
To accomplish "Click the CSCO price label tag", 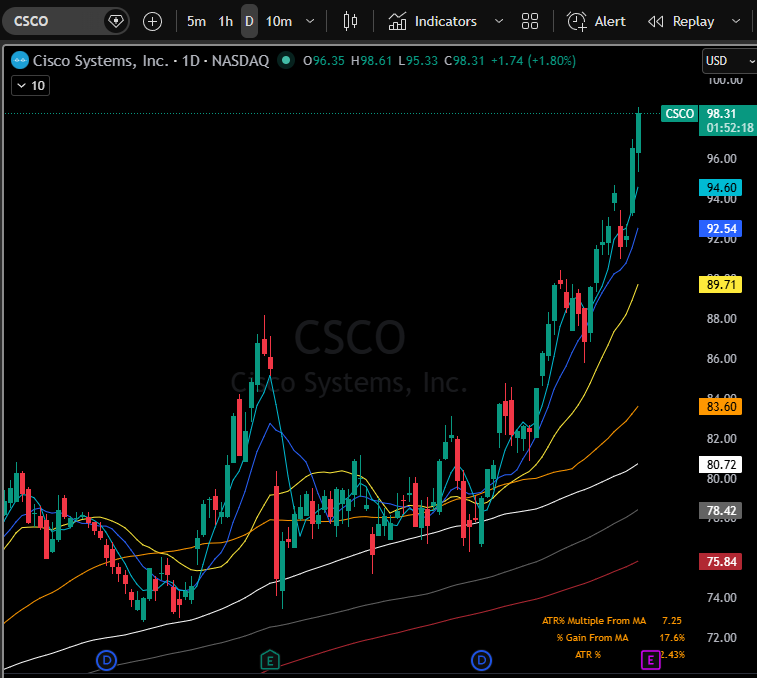I will [679, 113].
